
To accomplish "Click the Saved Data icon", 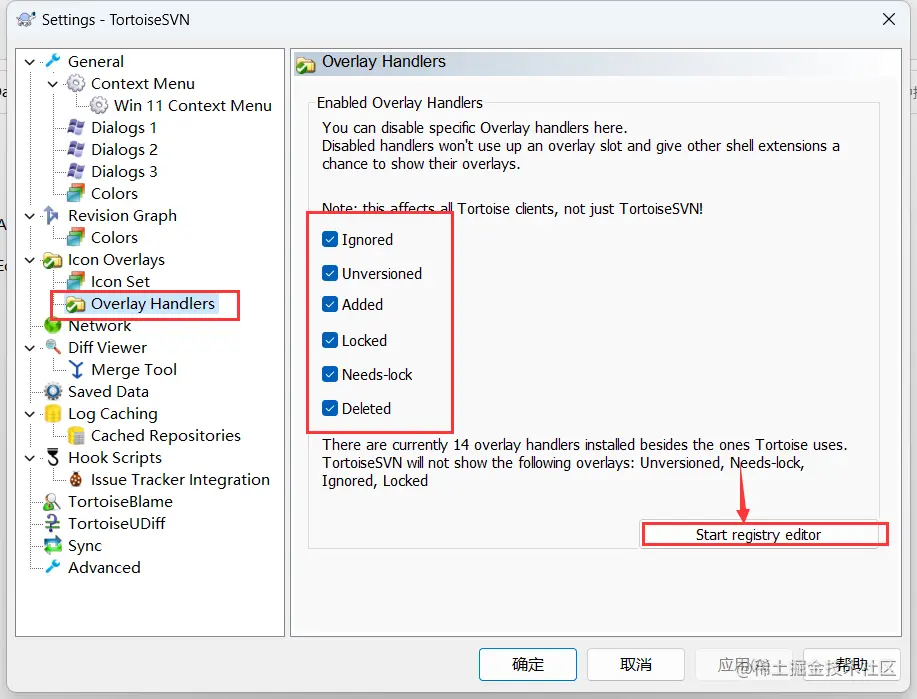I will coord(53,391).
